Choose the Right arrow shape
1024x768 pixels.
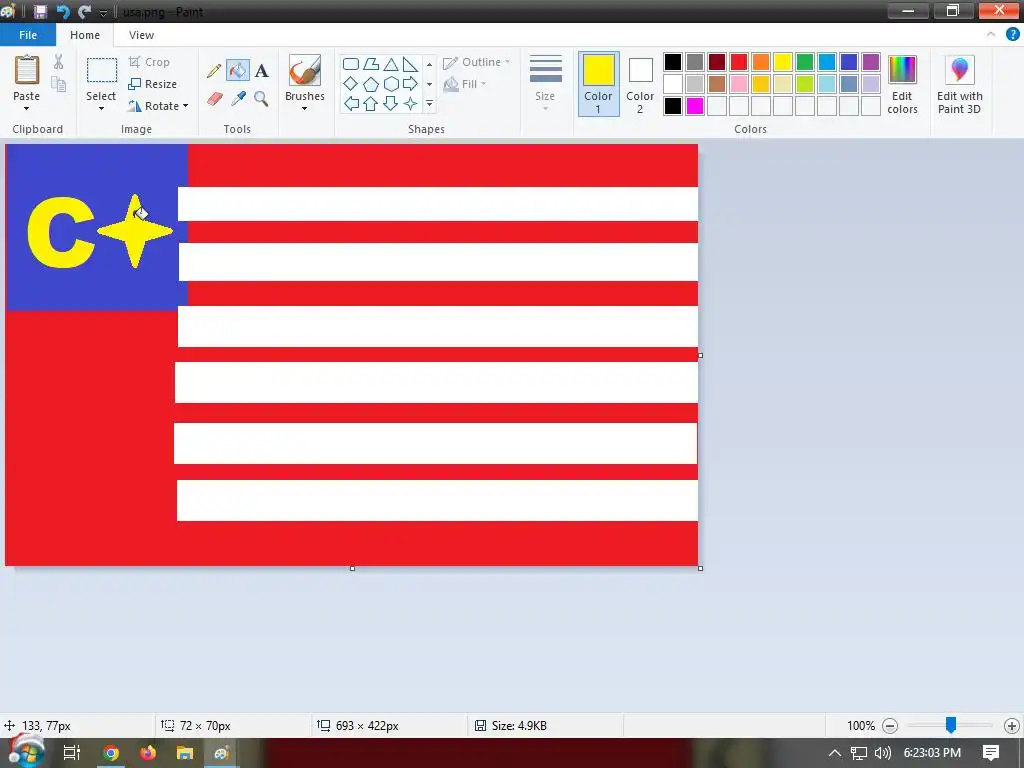[x=410, y=84]
